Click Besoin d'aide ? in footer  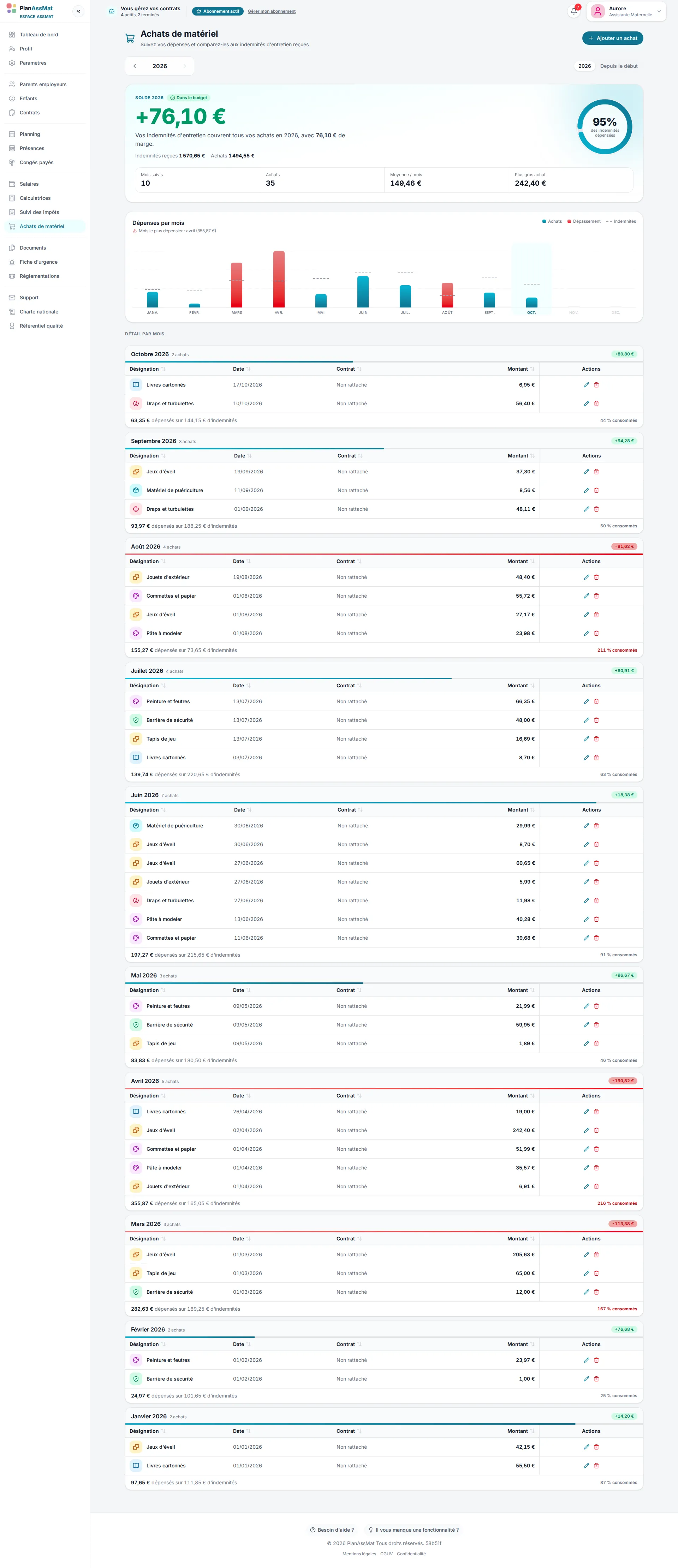point(332,1530)
